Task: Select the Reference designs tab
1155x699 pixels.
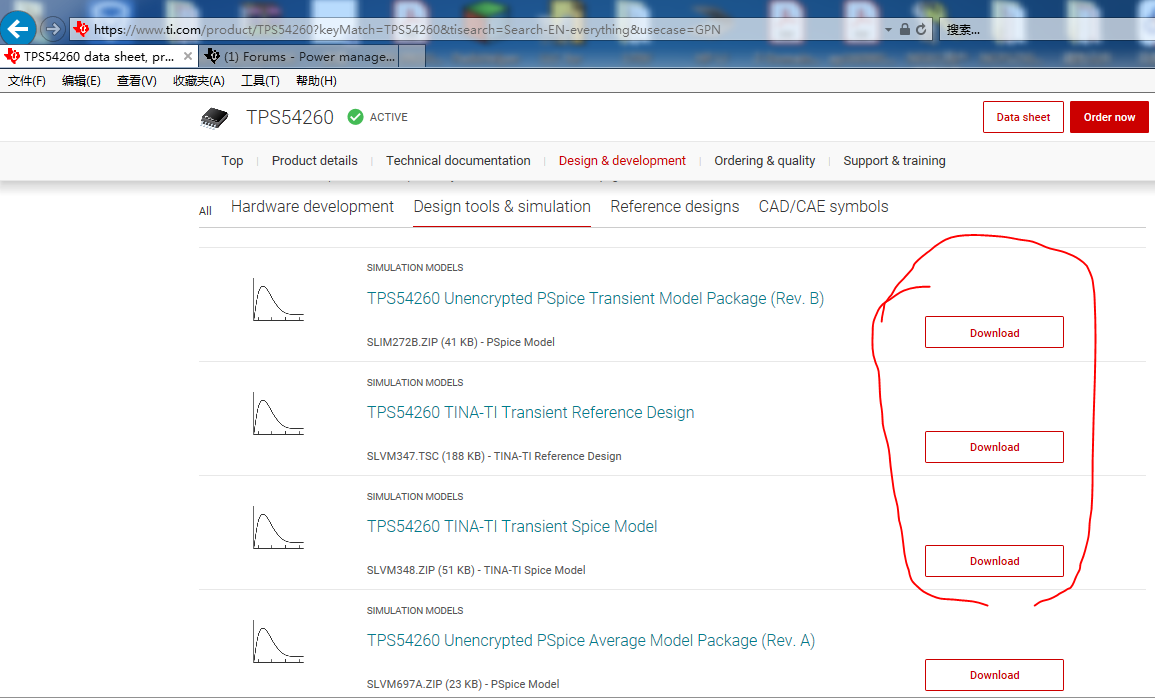Action: click(675, 207)
